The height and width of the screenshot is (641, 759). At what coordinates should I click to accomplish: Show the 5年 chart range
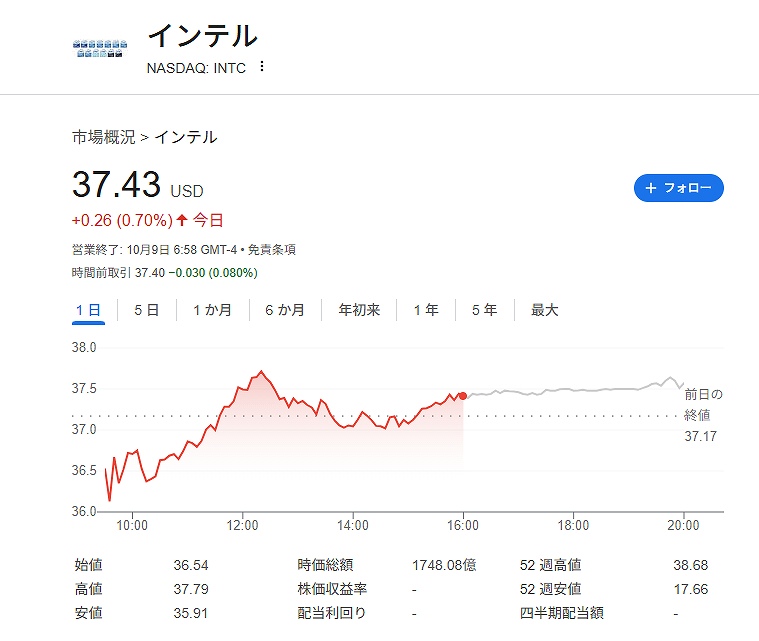(484, 310)
